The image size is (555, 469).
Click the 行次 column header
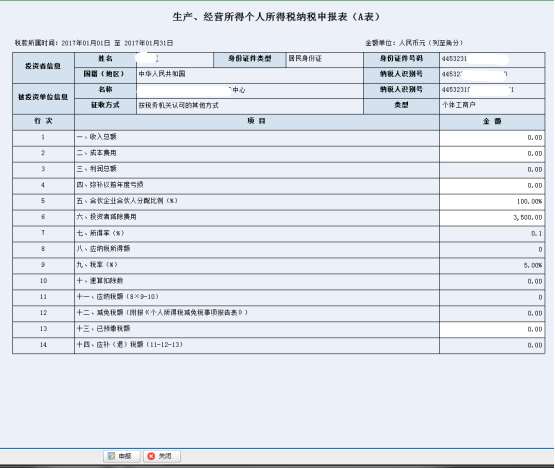(43, 121)
